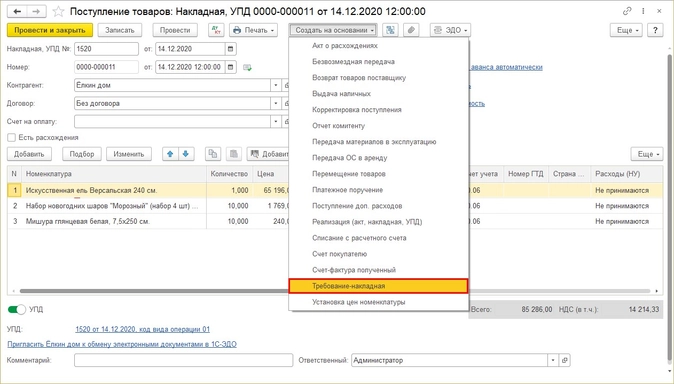Copy link with chain icon
Image resolution: width=674 pixels, height=384 pixels.
click(x=627, y=12)
